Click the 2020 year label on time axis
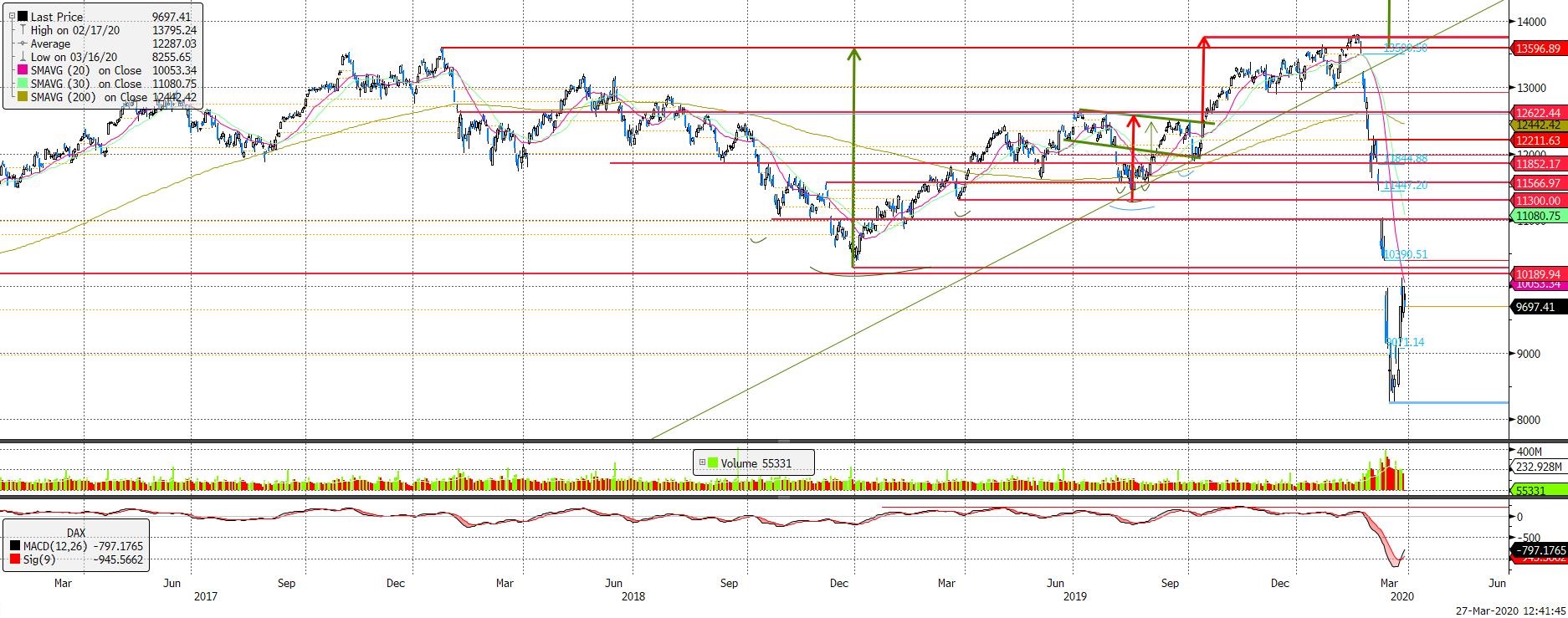Screen dimensions: 1568x618 tap(1401, 596)
